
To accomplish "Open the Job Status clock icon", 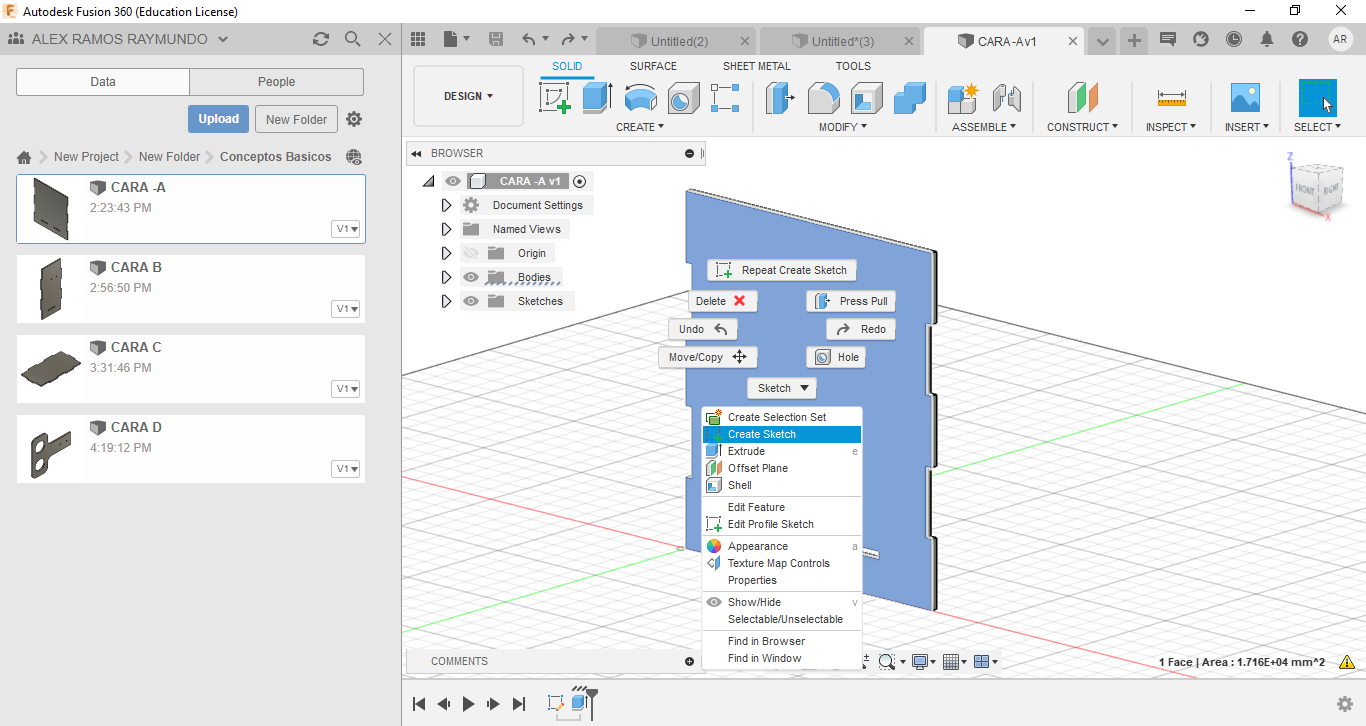I will click(x=1234, y=39).
